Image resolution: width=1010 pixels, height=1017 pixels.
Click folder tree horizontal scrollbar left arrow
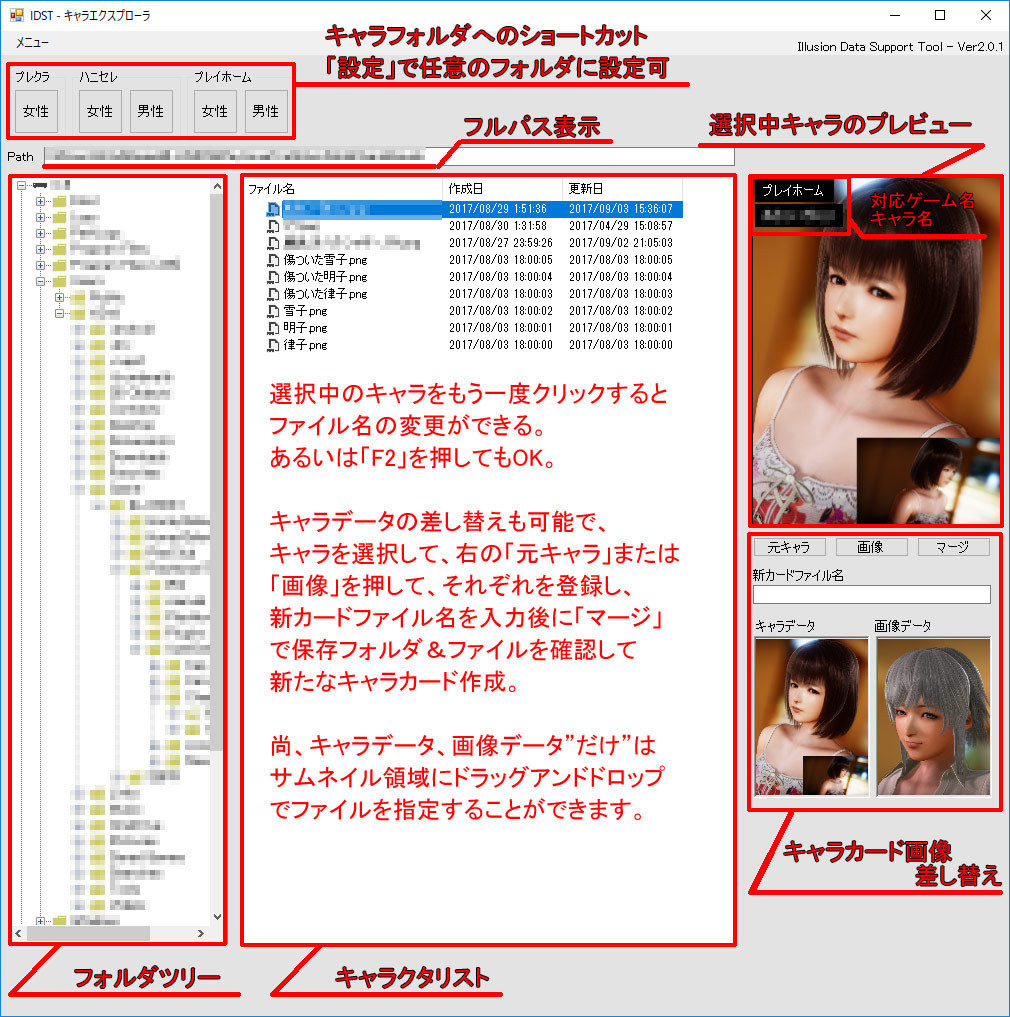(x=18, y=933)
